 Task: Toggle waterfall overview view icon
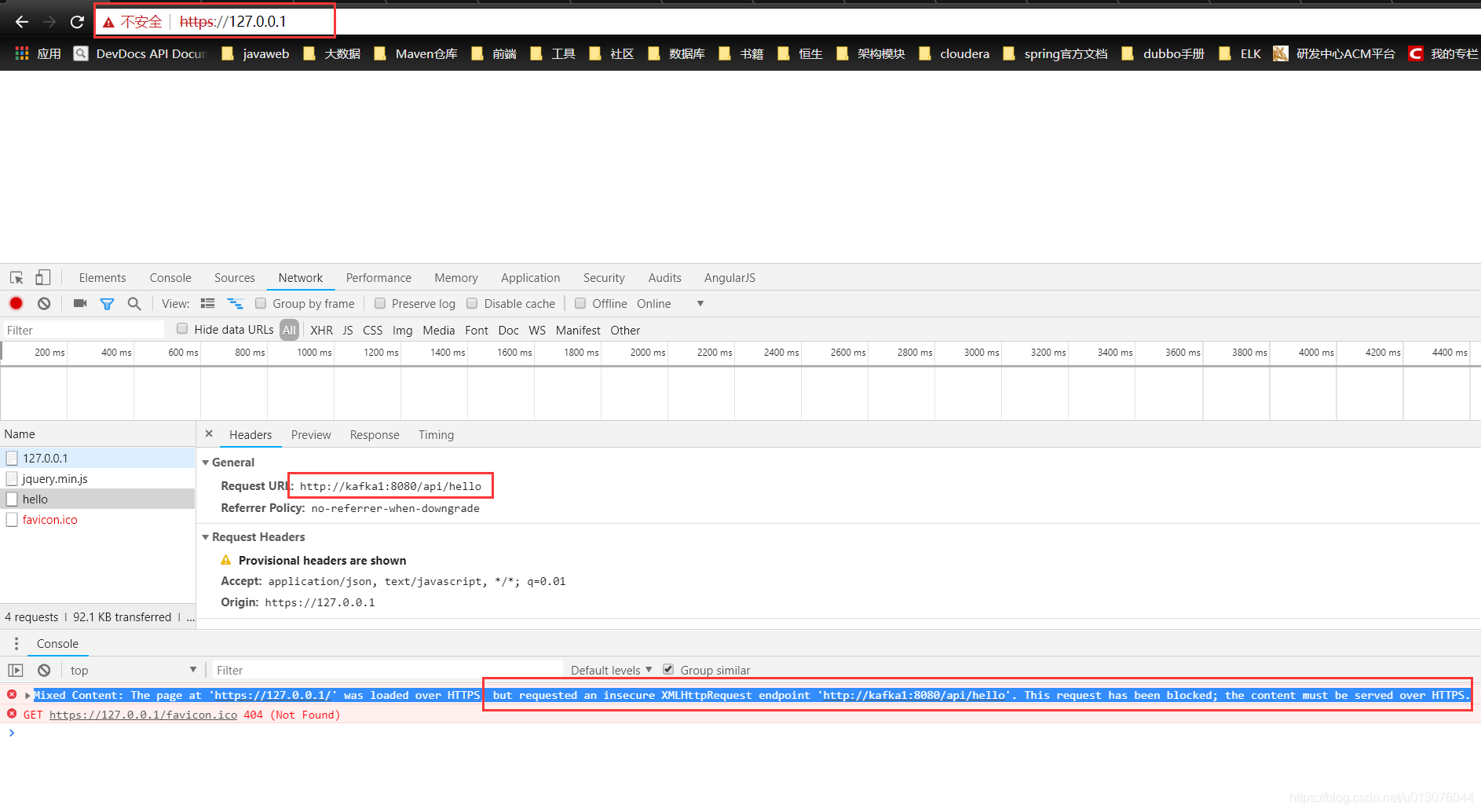click(x=235, y=303)
